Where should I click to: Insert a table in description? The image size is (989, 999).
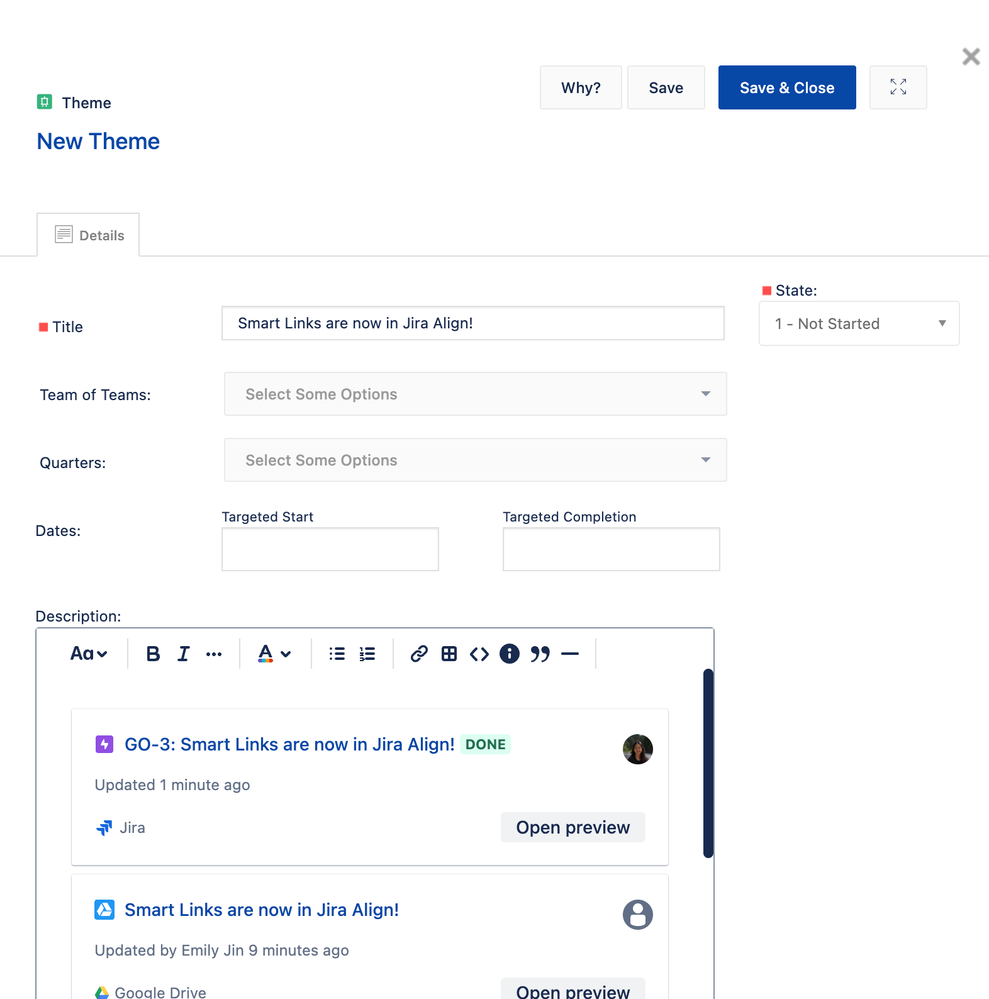pos(449,654)
